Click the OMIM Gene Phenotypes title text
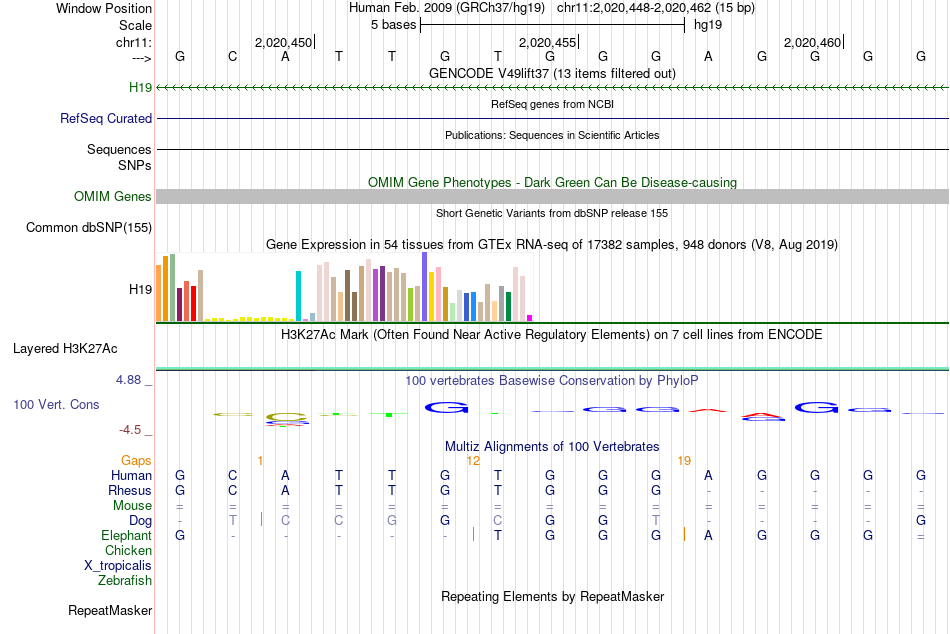 tap(552, 182)
